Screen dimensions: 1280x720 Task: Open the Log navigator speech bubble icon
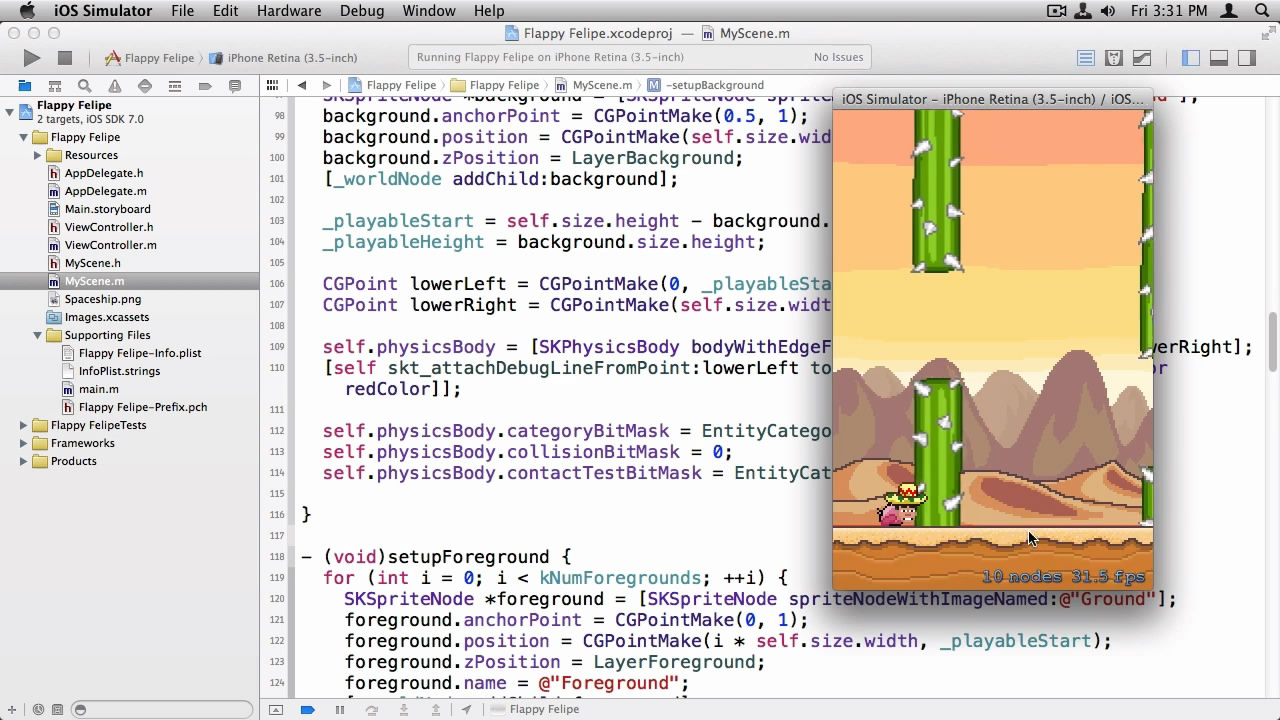(x=235, y=86)
